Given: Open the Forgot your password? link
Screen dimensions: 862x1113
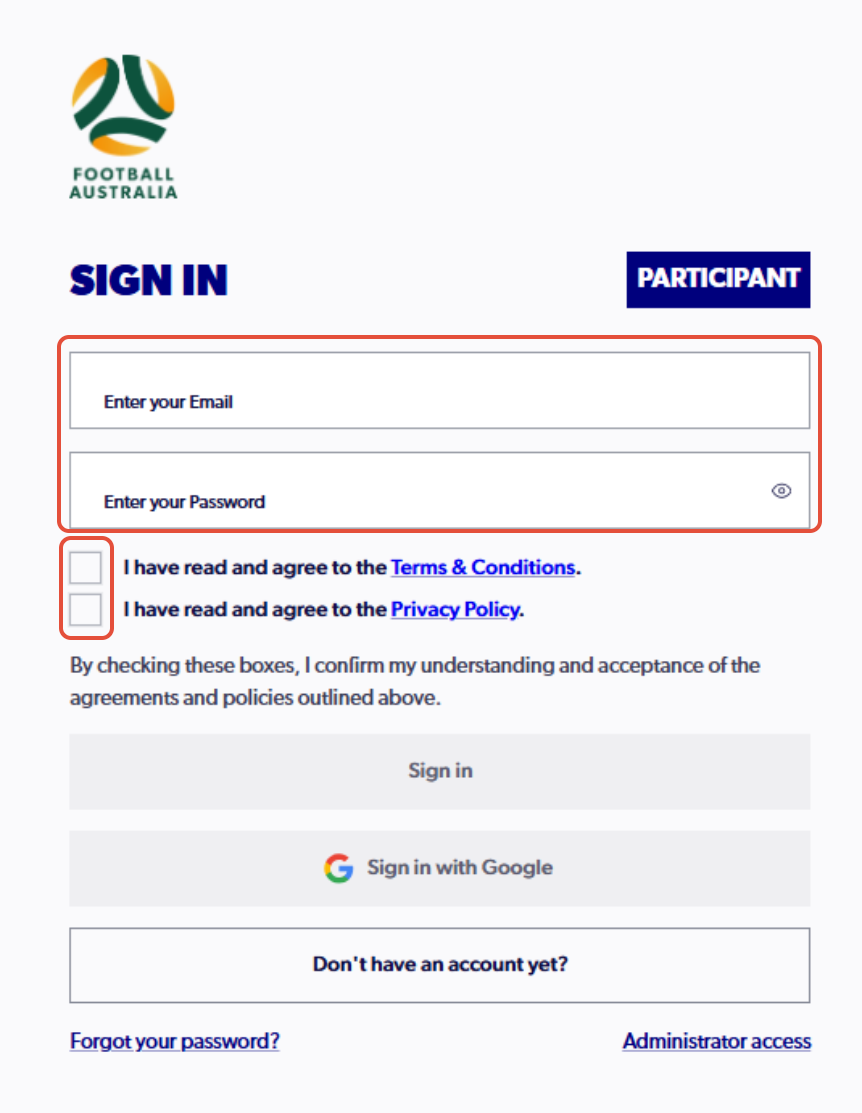Looking at the screenshot, I should pyautogui.click(x=175, y=1041).
